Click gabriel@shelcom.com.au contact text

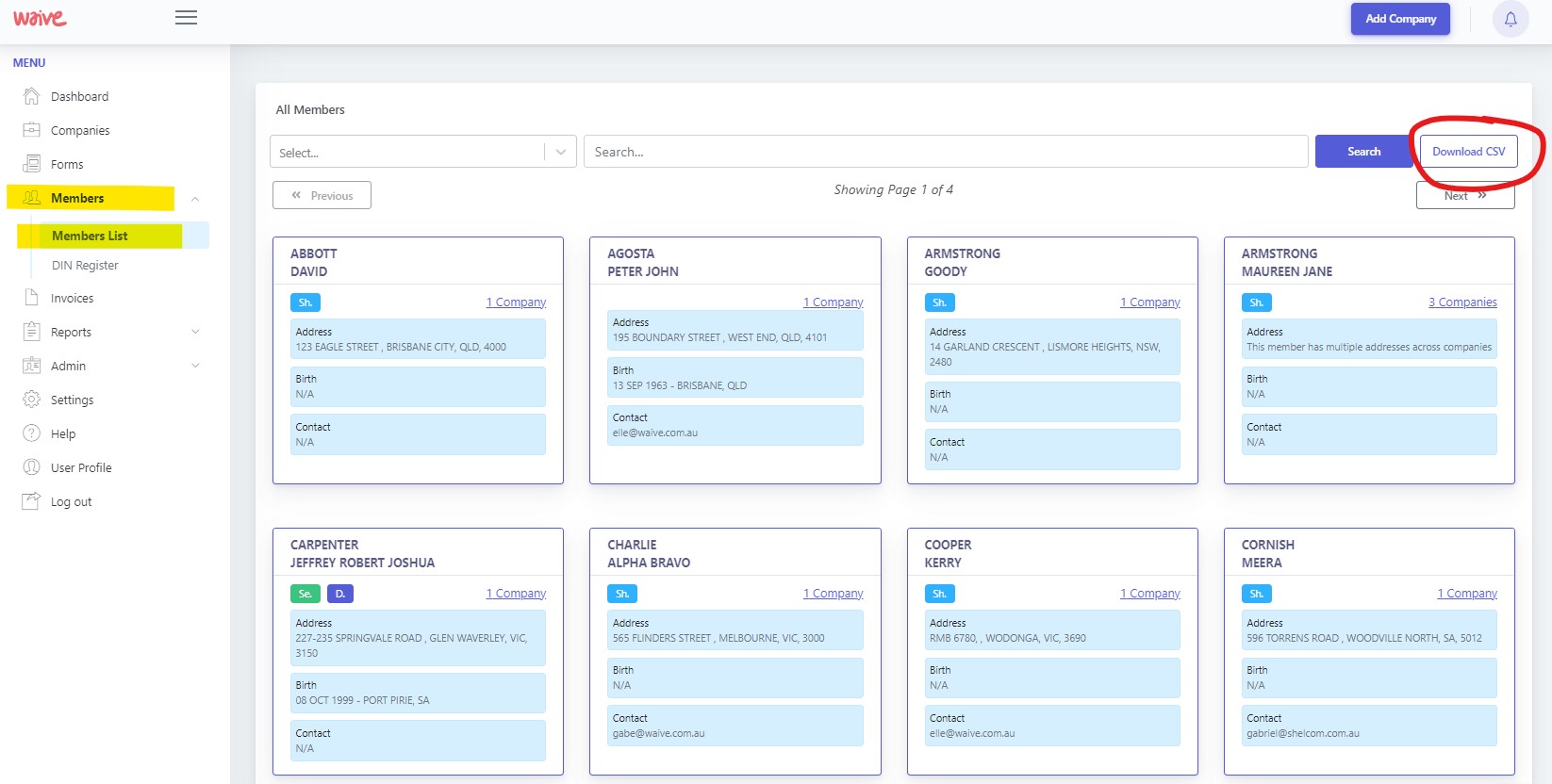[x=1303, y=733]
